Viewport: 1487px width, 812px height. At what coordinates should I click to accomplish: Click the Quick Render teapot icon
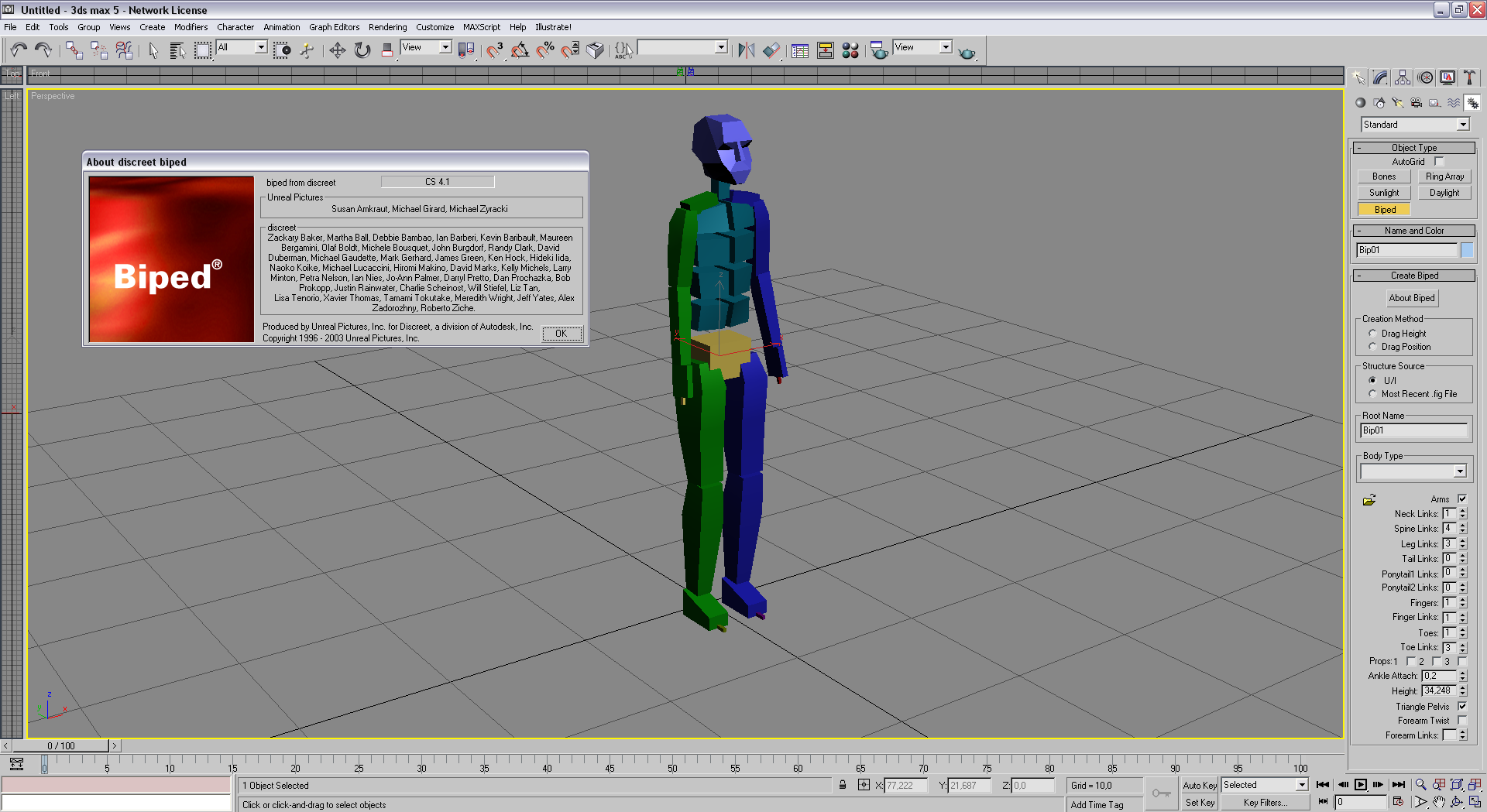(x=967, y=52)
